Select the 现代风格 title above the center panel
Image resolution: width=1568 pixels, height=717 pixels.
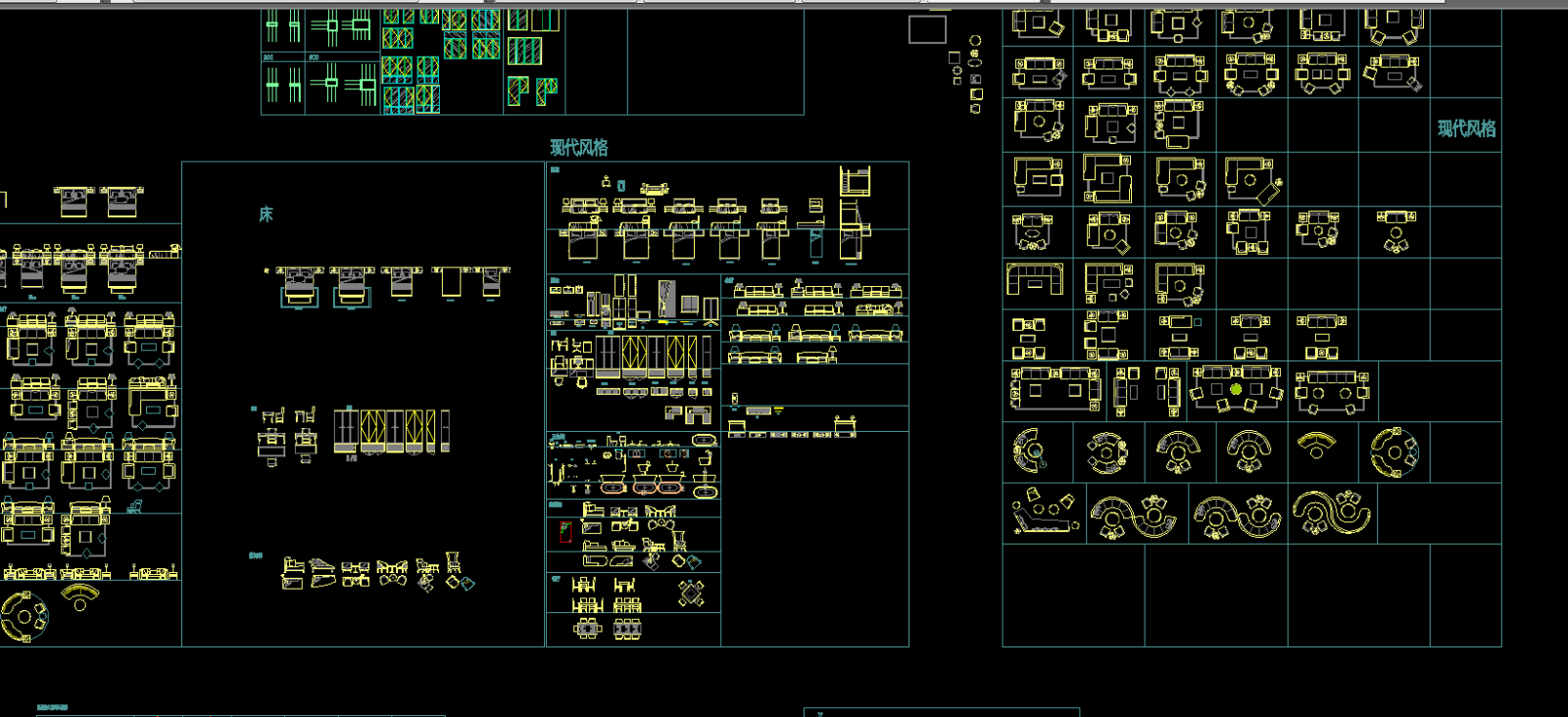tap(579, 148)
